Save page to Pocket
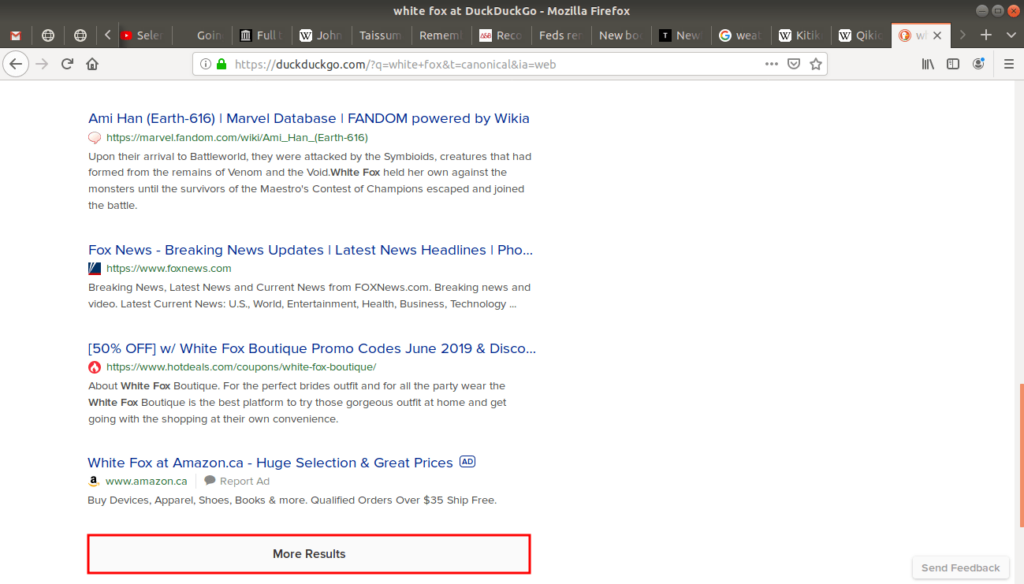Viewport: 1024px width, 584px height. click(x=793, y=64)
